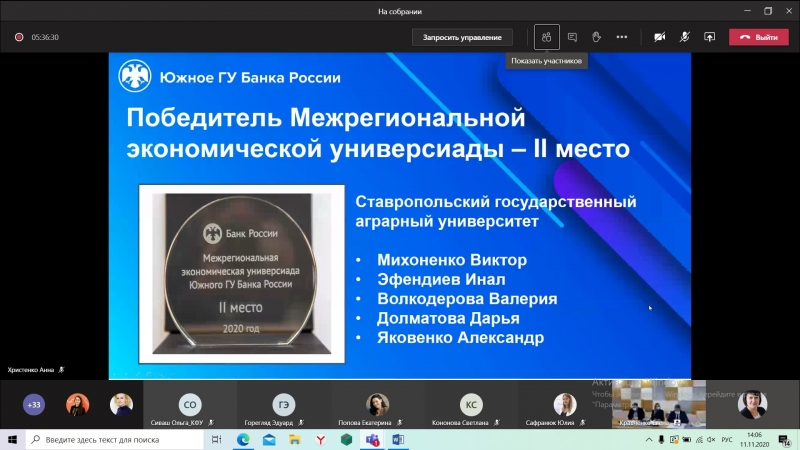The image size is (800, 450).
Task: Select the red-haired participant avatar thumbnail
Action: [x=78, y=405]
